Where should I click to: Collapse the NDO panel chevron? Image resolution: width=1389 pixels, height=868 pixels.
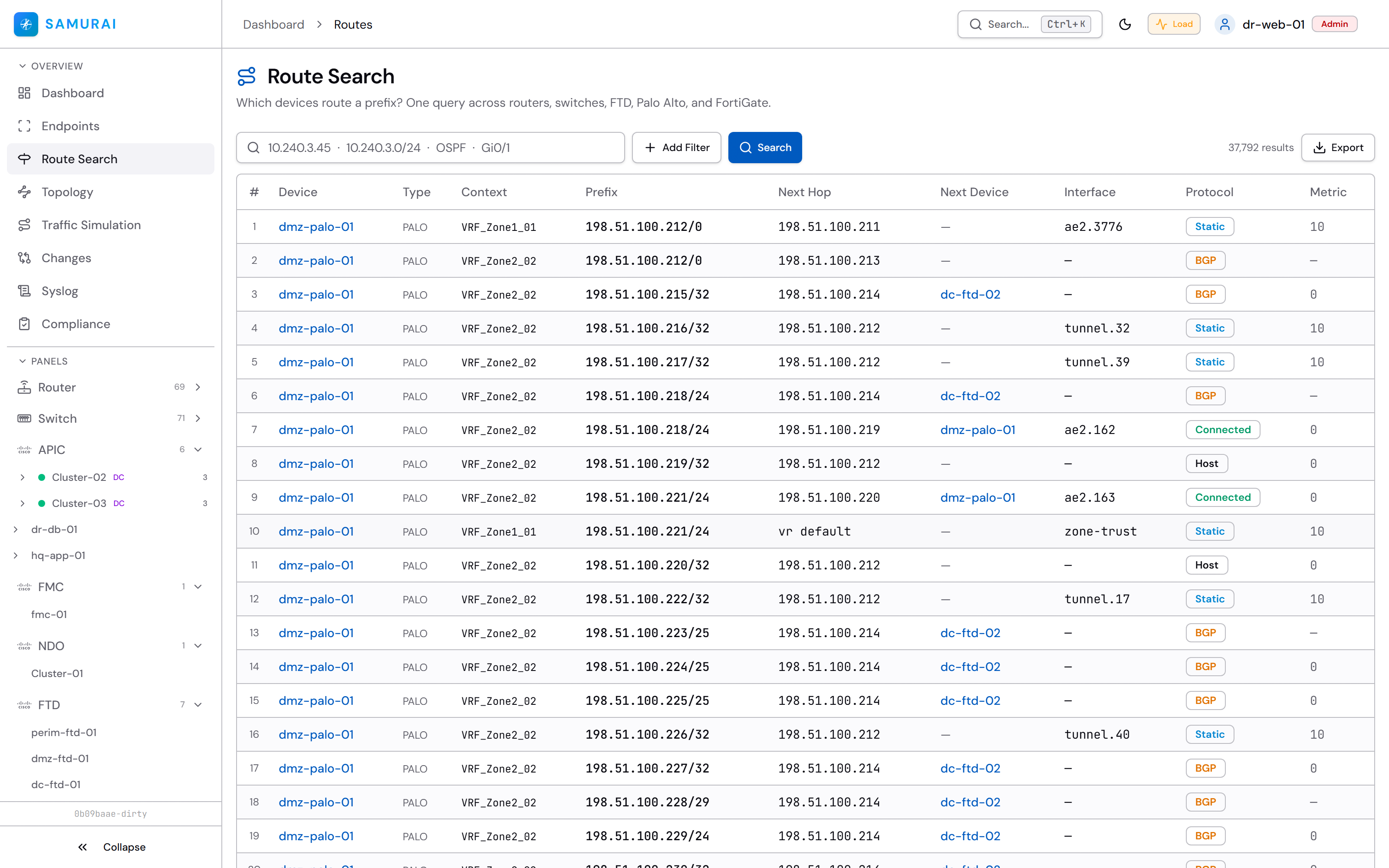(198, 646)
